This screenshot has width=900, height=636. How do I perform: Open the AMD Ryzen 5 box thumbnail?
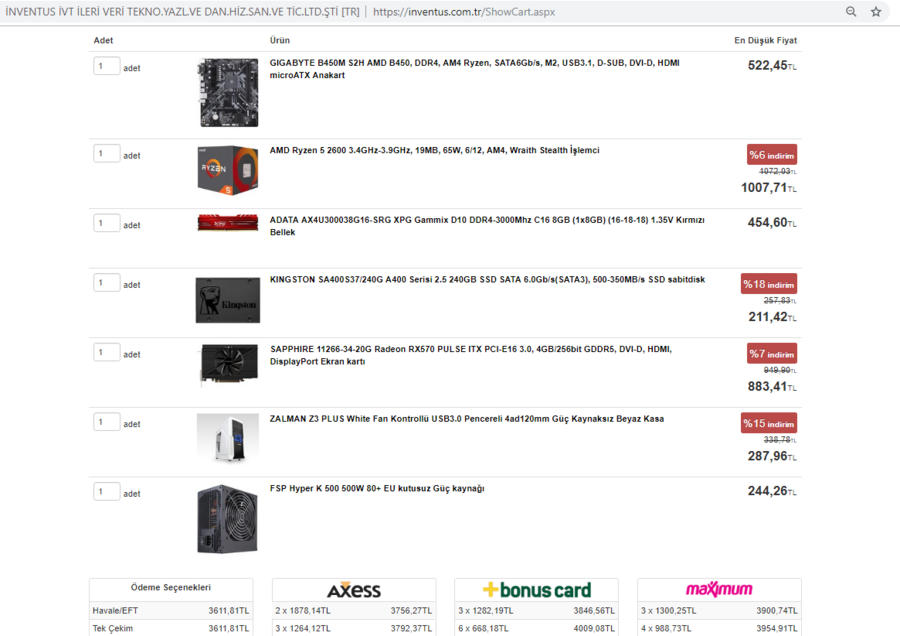coord(228,170)
